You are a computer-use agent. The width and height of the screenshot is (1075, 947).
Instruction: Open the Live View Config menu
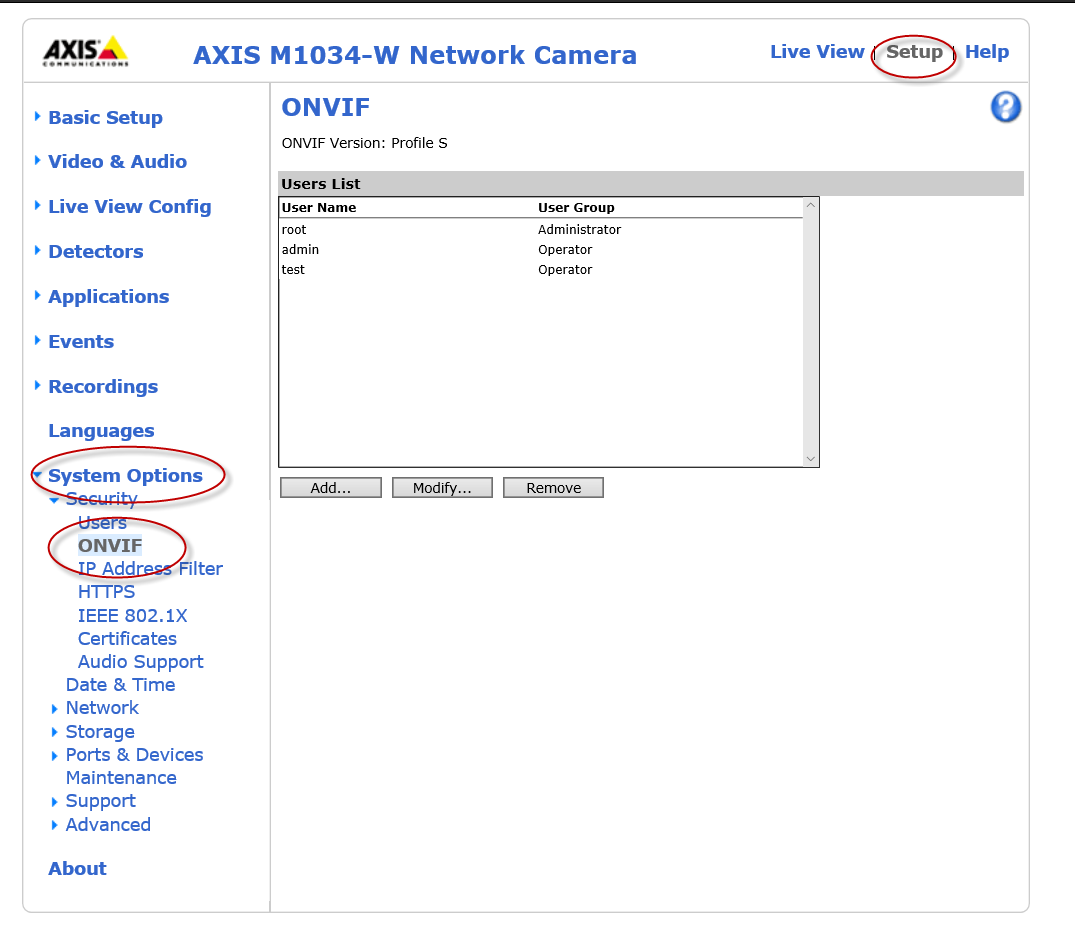coord(130,206)
